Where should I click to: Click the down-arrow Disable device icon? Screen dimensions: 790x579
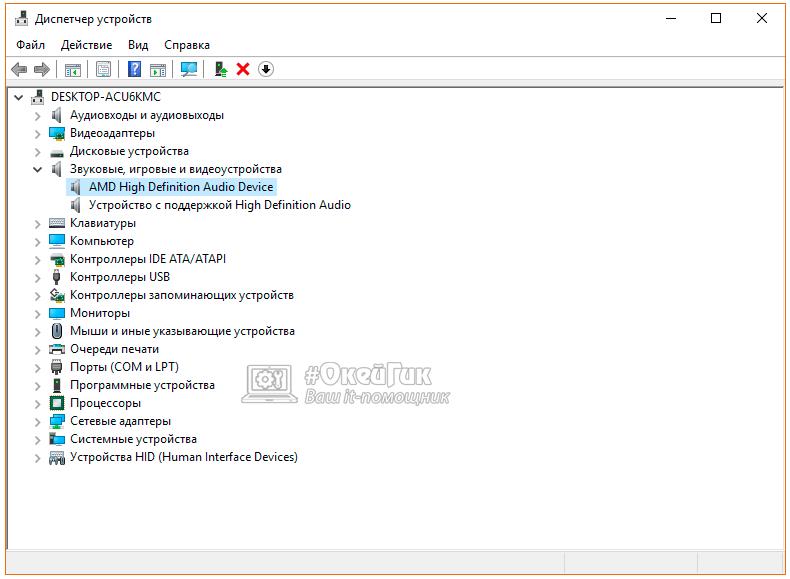tap(265, 69)
